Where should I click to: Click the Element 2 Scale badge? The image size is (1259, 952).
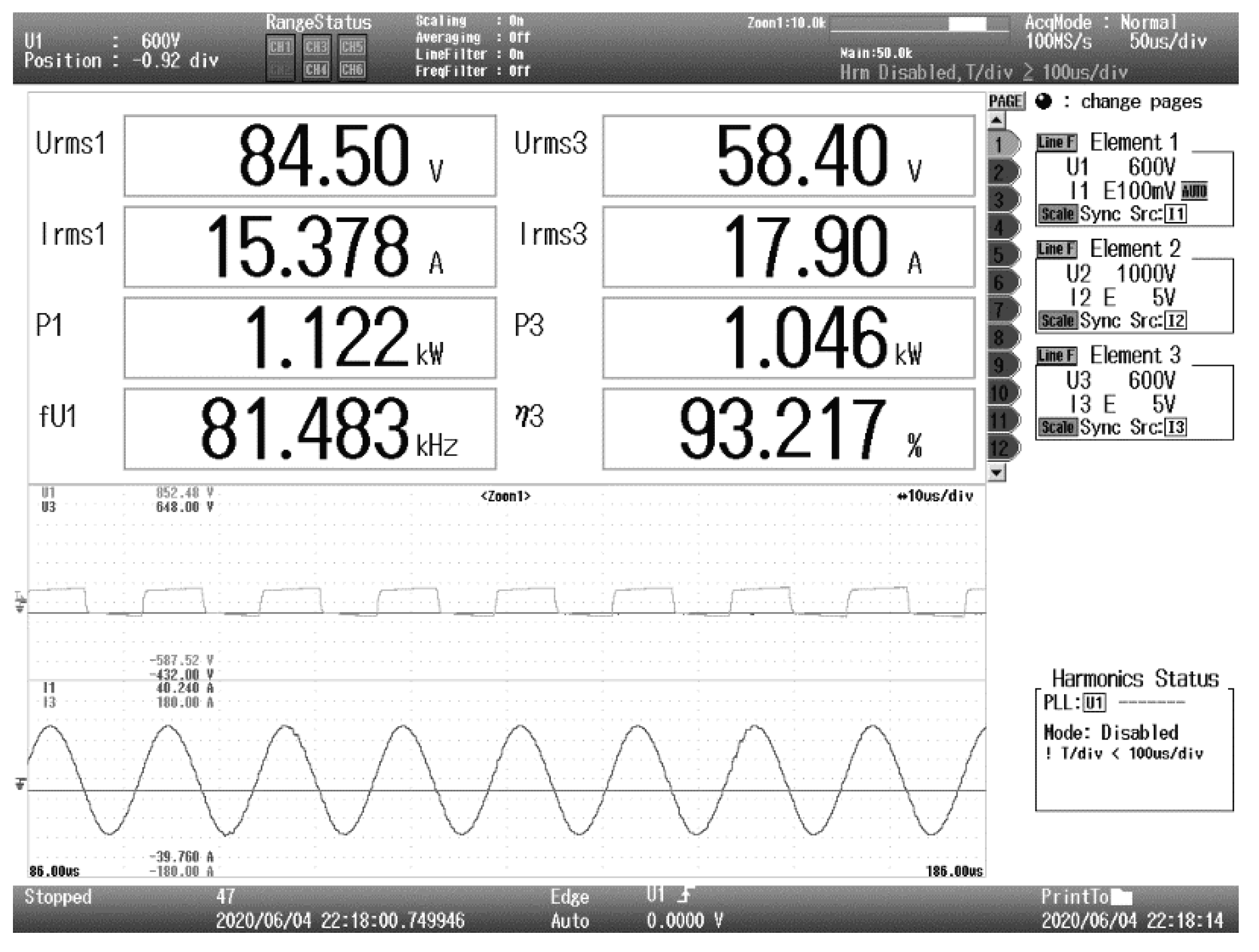[x=1057, y=321]
